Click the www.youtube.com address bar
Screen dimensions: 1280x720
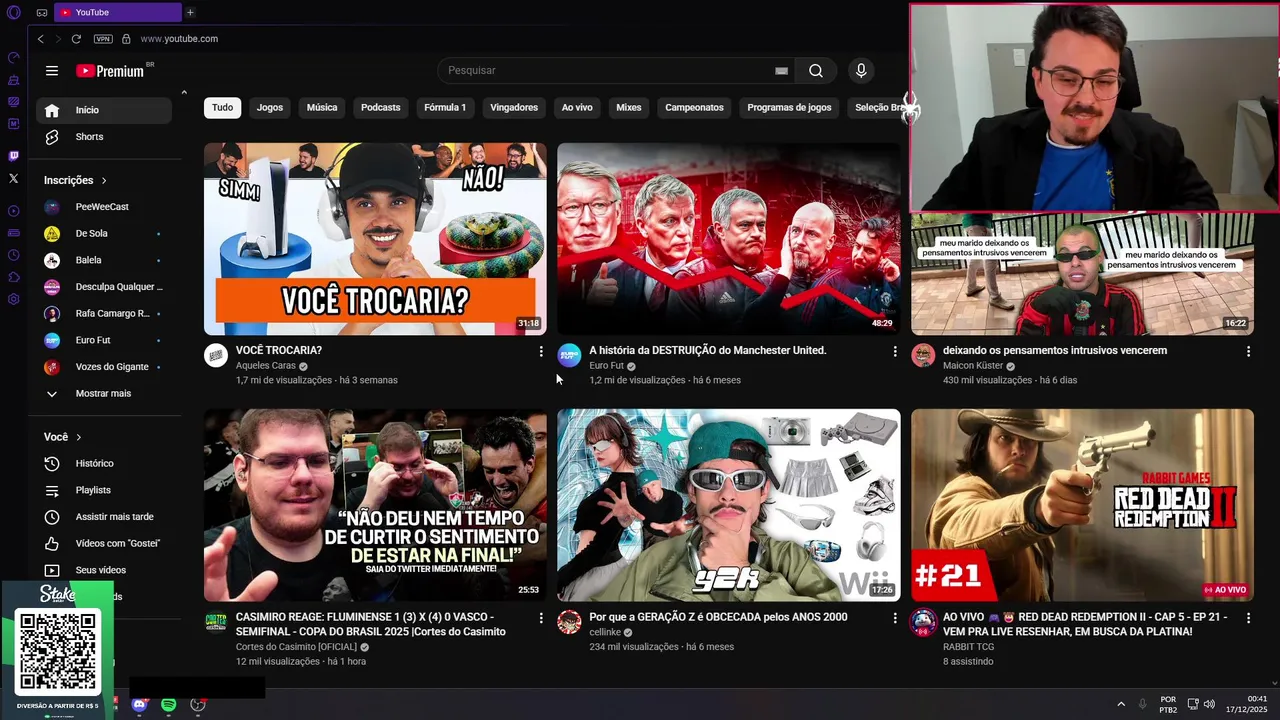179,39
